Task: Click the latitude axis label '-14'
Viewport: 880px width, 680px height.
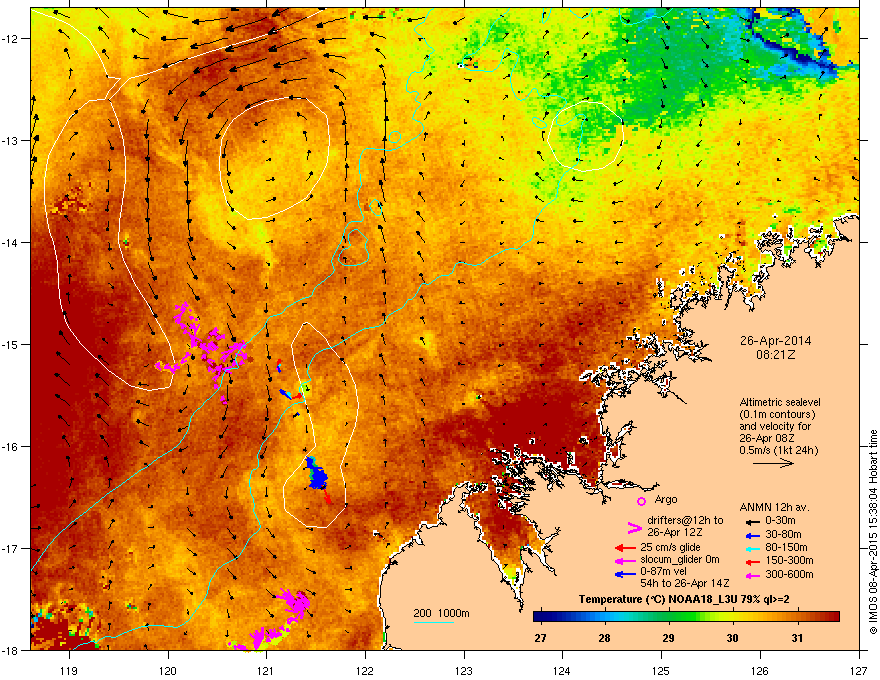Action: [x=11, y=242]
